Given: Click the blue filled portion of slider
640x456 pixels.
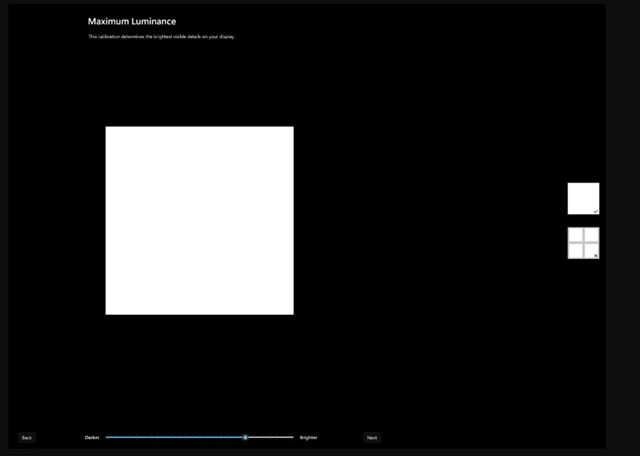Looking at the screenshot, I should pyautogui.click(x=175, y=437).
